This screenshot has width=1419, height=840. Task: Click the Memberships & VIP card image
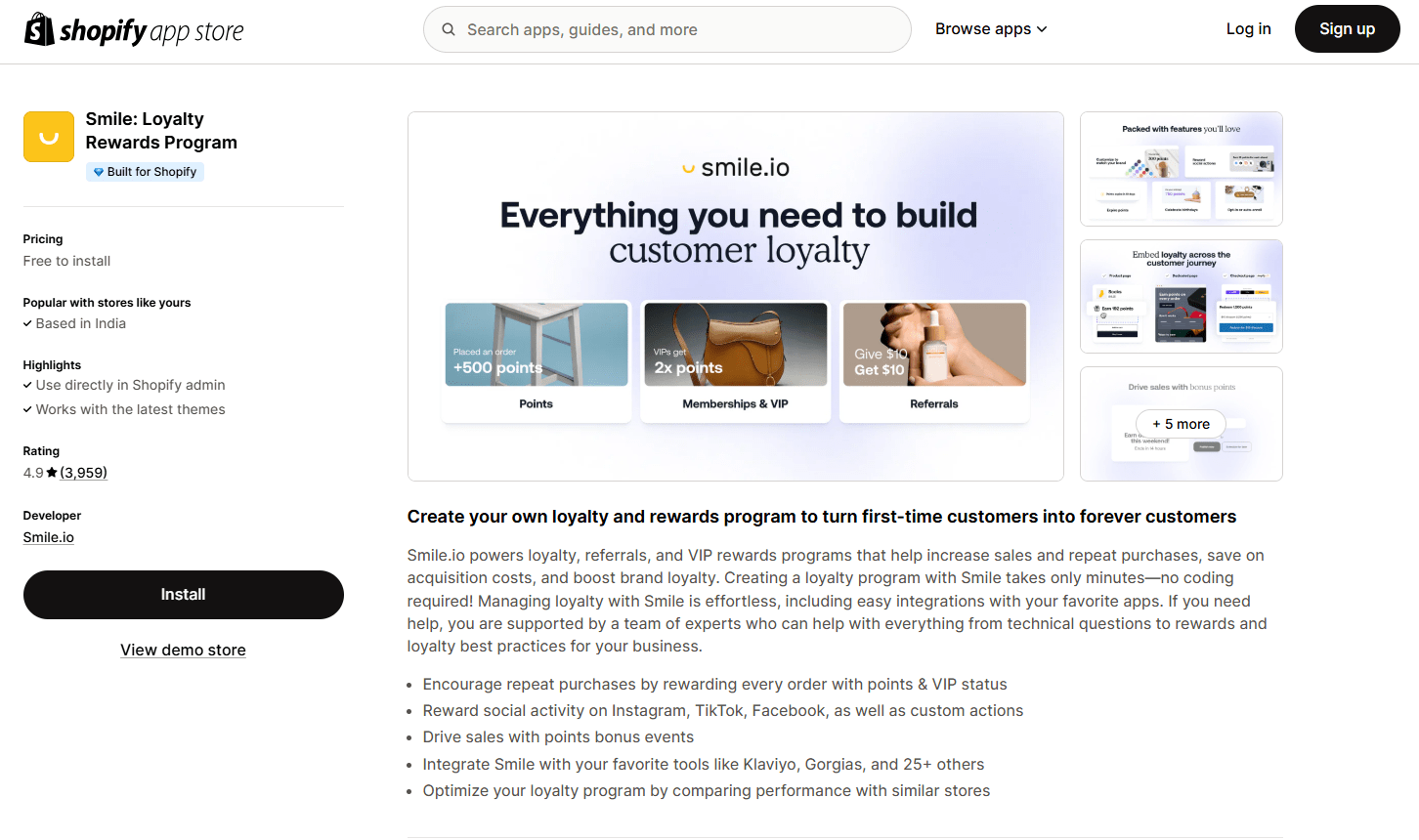[736, 345]
